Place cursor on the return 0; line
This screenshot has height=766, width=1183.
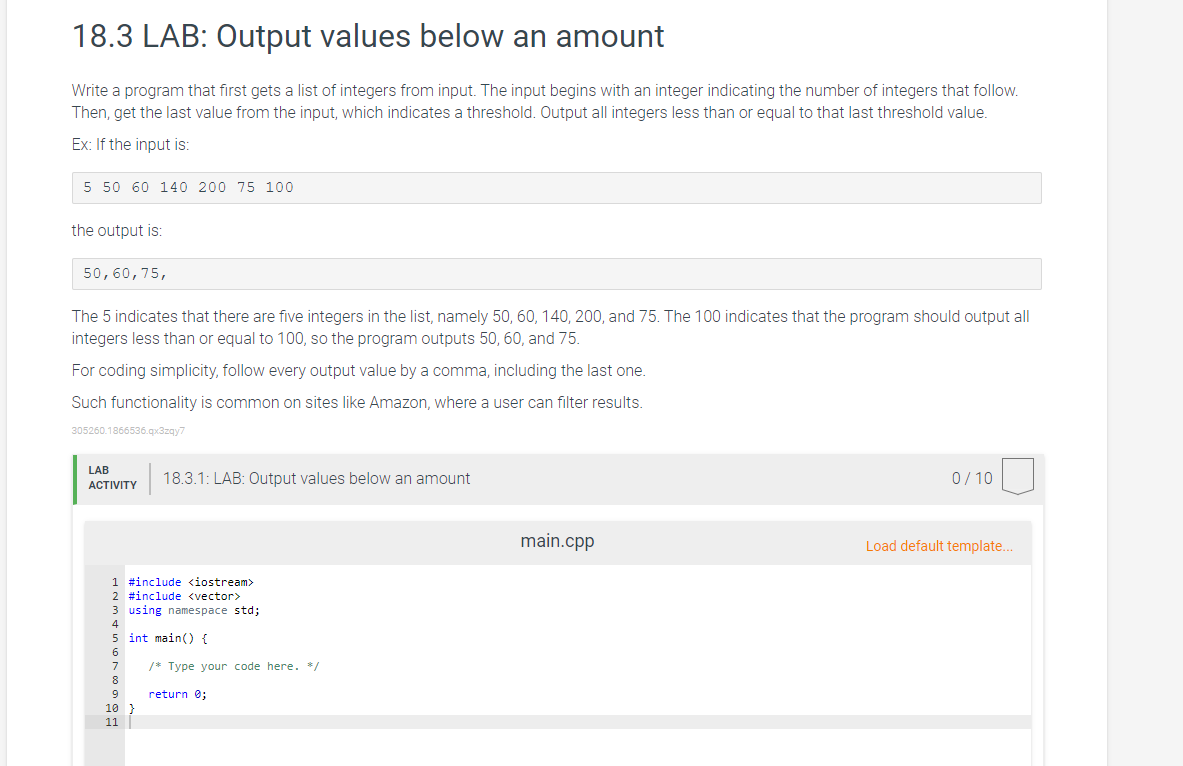tap(178, 693)
